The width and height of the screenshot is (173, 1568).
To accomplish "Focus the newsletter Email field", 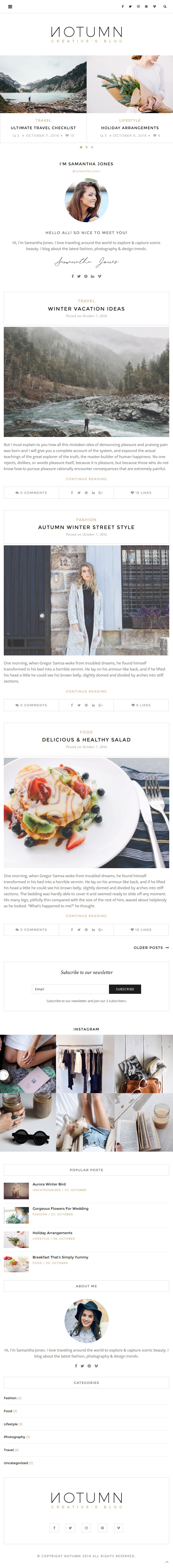I will pyautogui.click(x=70, y=989).
